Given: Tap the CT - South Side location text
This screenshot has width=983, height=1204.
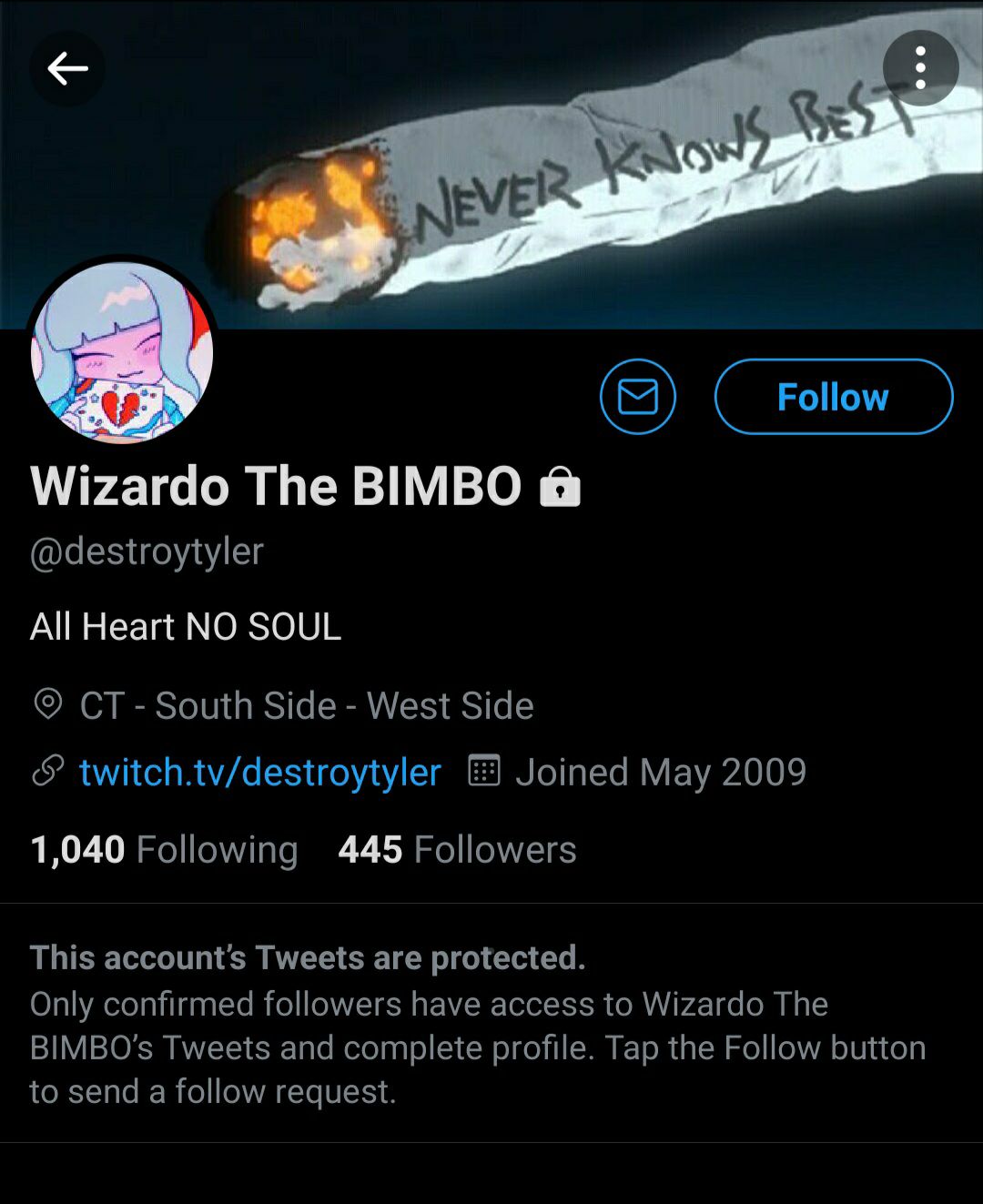Looking at the screenshot, I should pos(307,705).
